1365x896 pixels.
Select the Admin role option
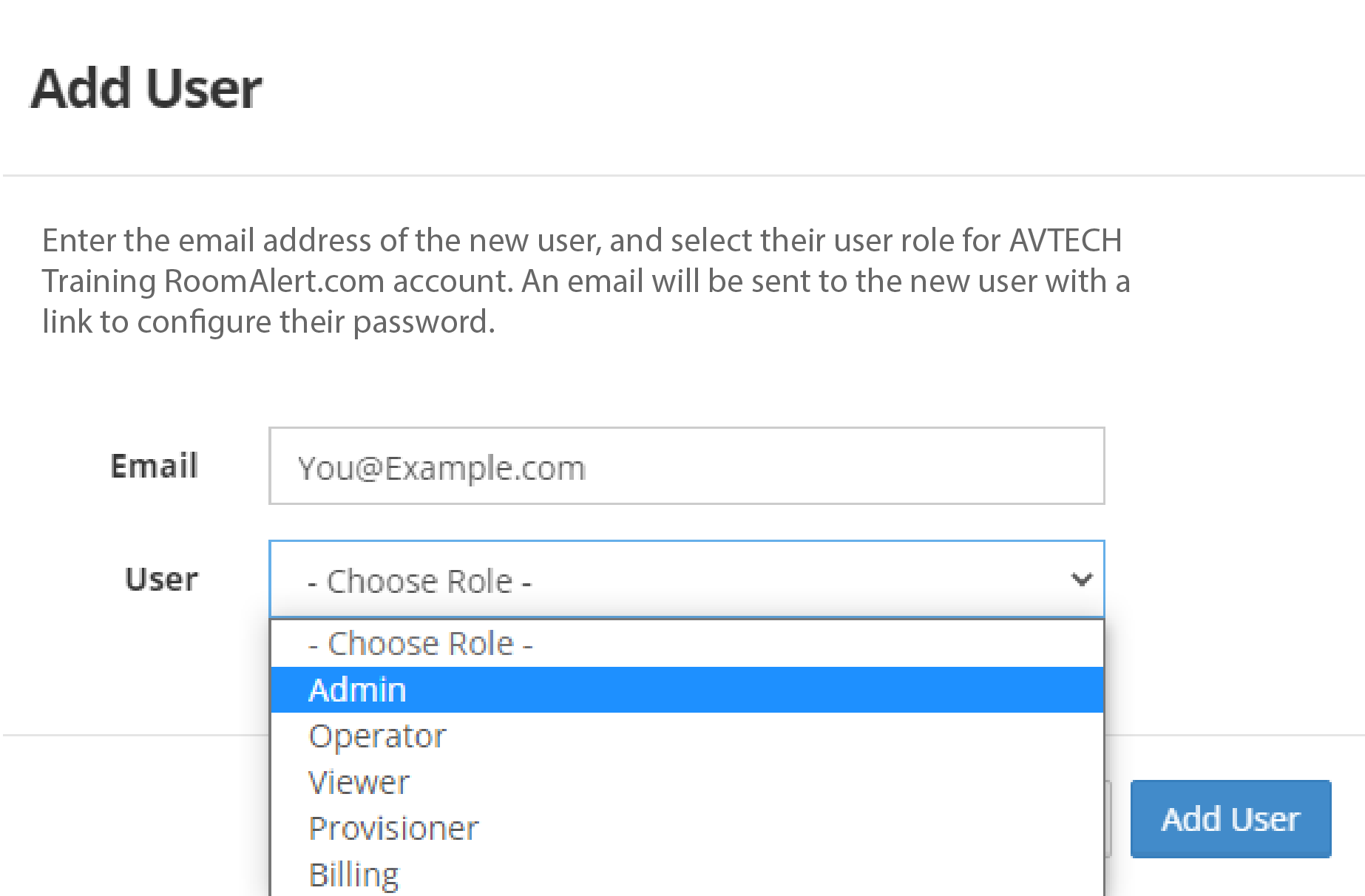(x=357, y=690)
